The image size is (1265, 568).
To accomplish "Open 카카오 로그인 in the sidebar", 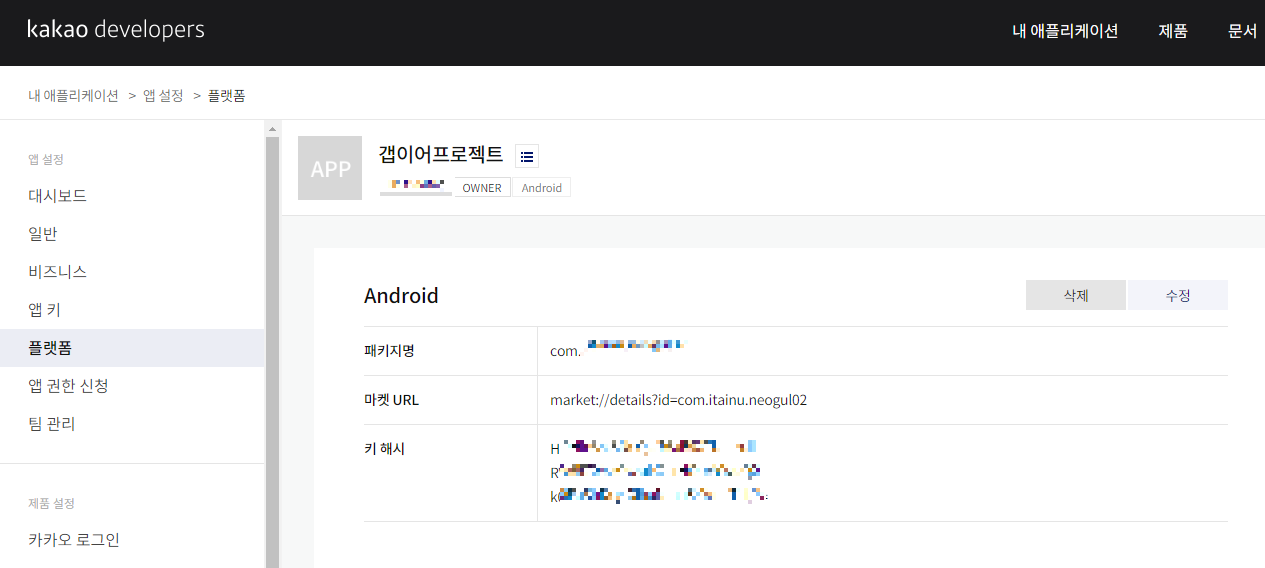I will (x=132, y=540).
